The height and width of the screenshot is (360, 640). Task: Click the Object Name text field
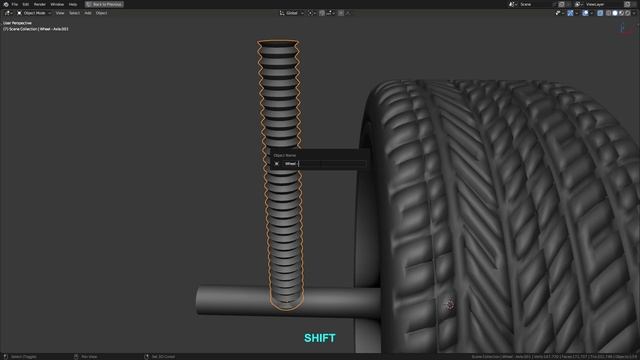point(324,164)
